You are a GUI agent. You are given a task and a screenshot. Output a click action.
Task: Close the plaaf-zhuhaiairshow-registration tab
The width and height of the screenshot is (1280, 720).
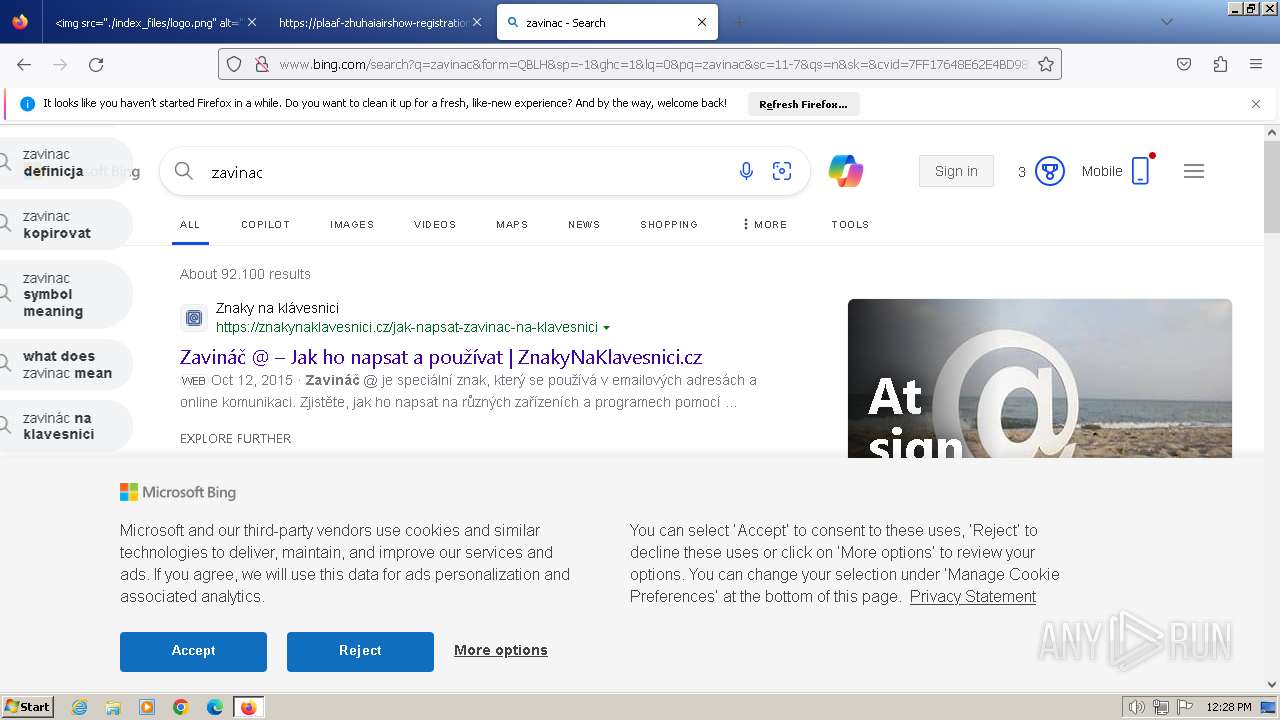point(476,22)
